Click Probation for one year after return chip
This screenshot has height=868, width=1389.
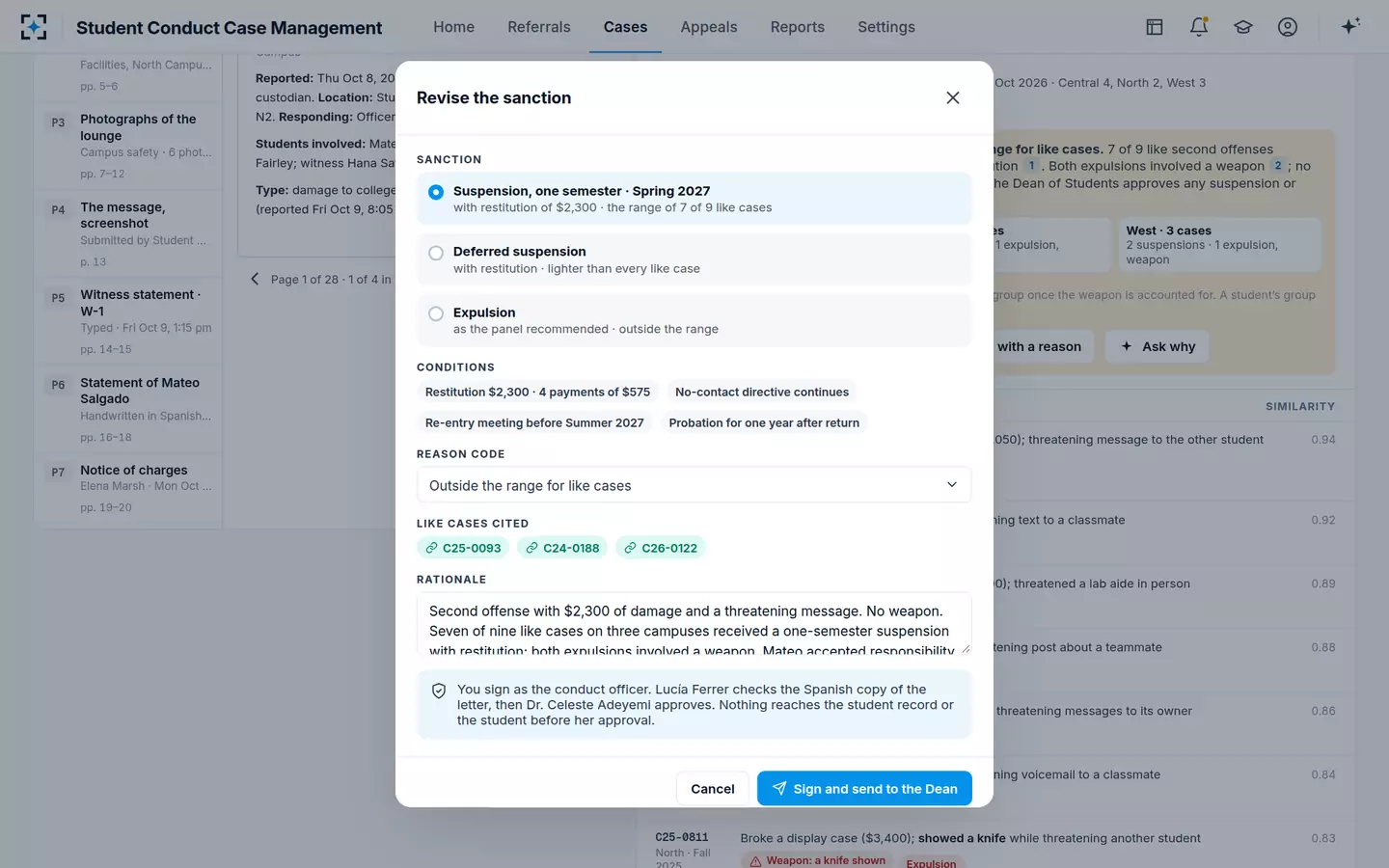coord(764,423)
